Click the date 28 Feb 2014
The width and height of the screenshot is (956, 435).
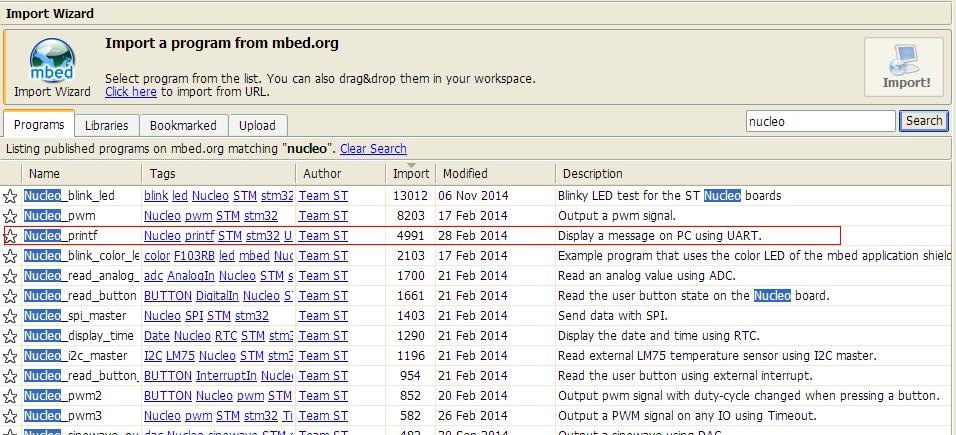[x=475, y=235]
